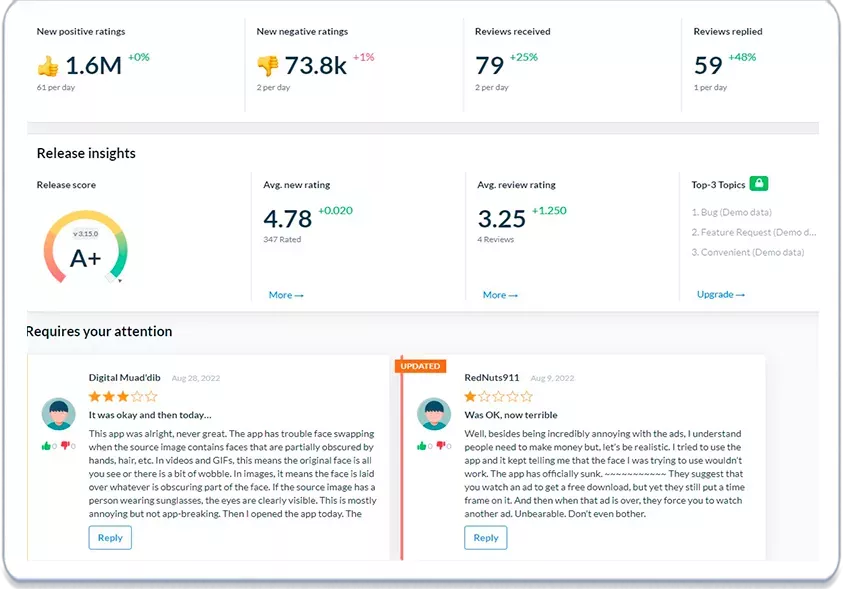The height and width of the screenshot is (589, 843).
Task: Click the date Aug 9, 2022
Action: click(x=552, y=378)
